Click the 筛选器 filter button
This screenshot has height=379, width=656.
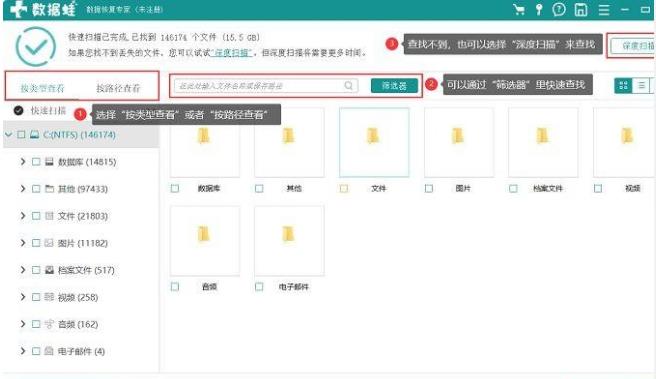[394, 86]
